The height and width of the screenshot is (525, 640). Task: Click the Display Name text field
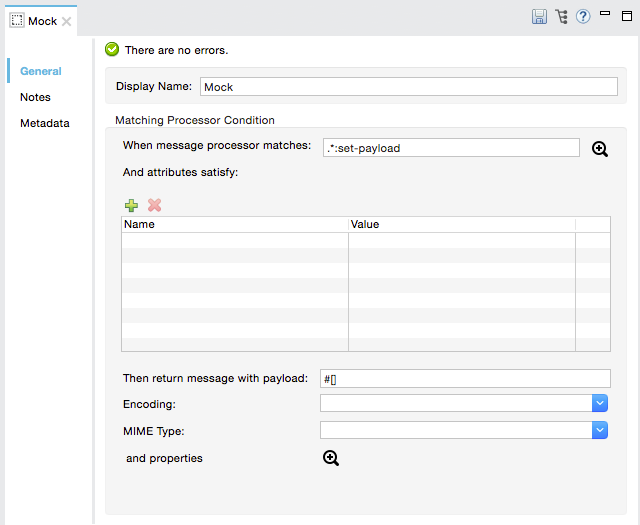(x=408, y=87)
